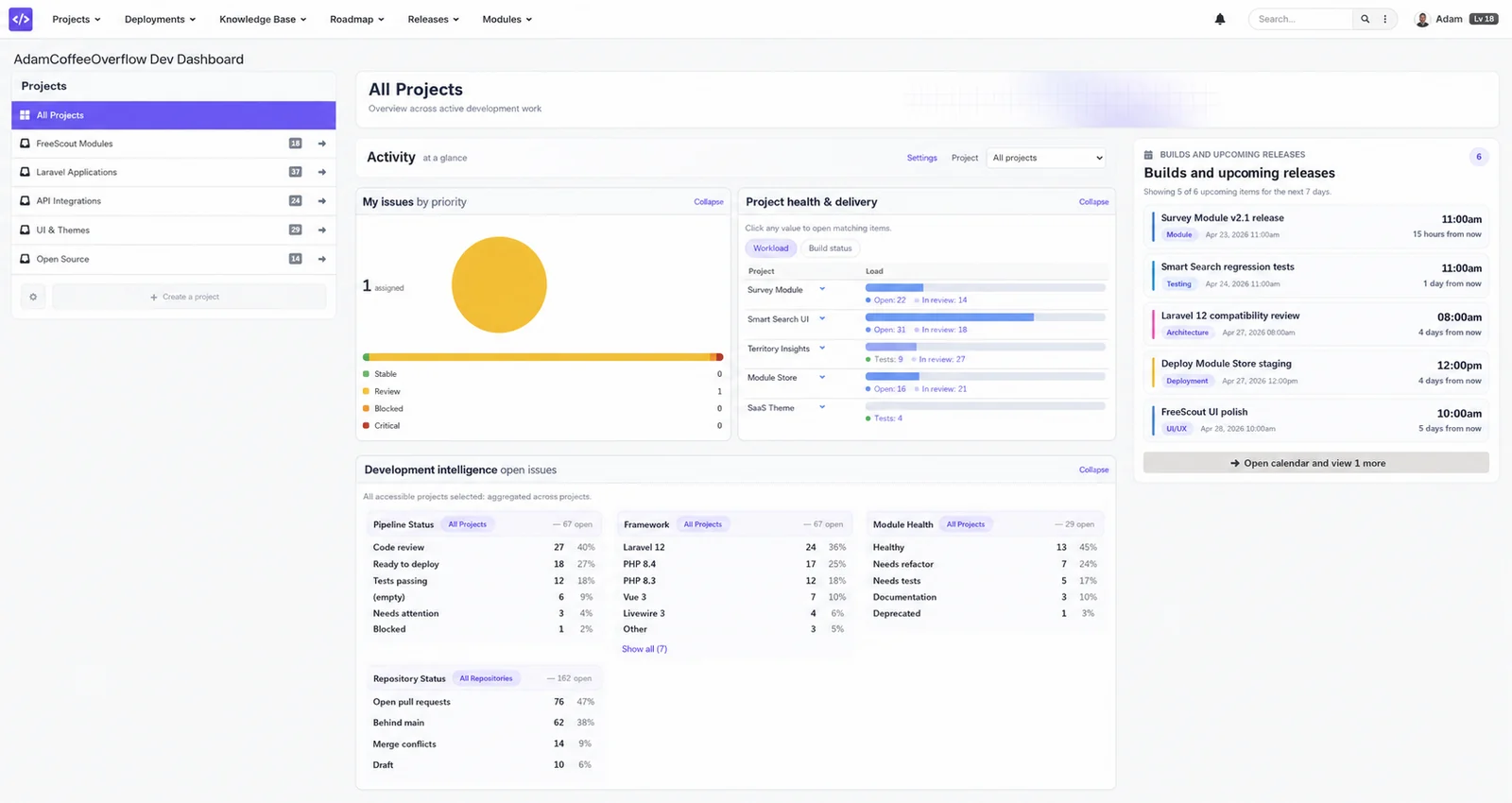Open Open Source via its arrow
Viewport: 1512px width, 803px height.
(322, 259)
